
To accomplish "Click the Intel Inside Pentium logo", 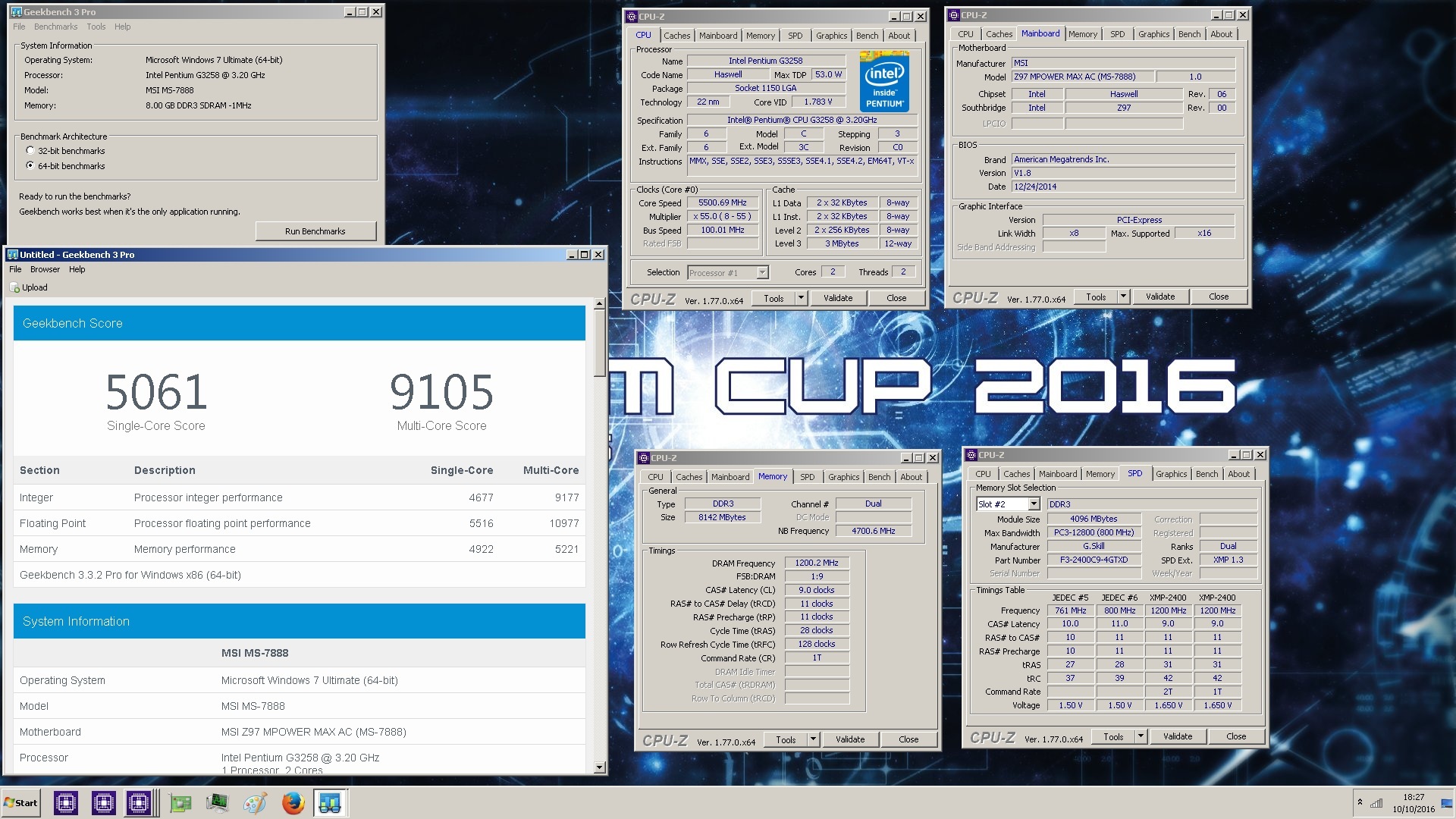I will [884, 82].
